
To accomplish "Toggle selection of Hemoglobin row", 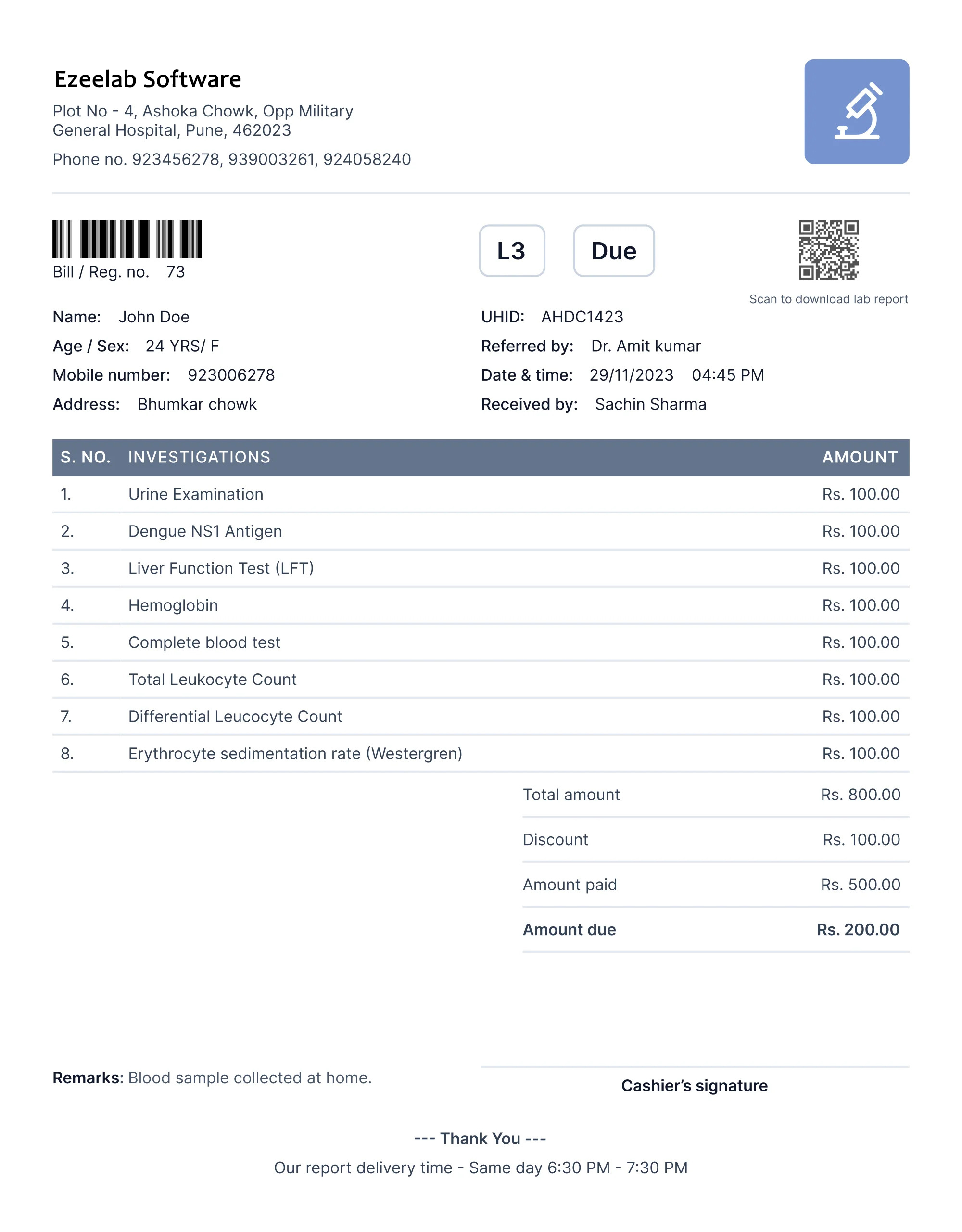I will [173, 605].
